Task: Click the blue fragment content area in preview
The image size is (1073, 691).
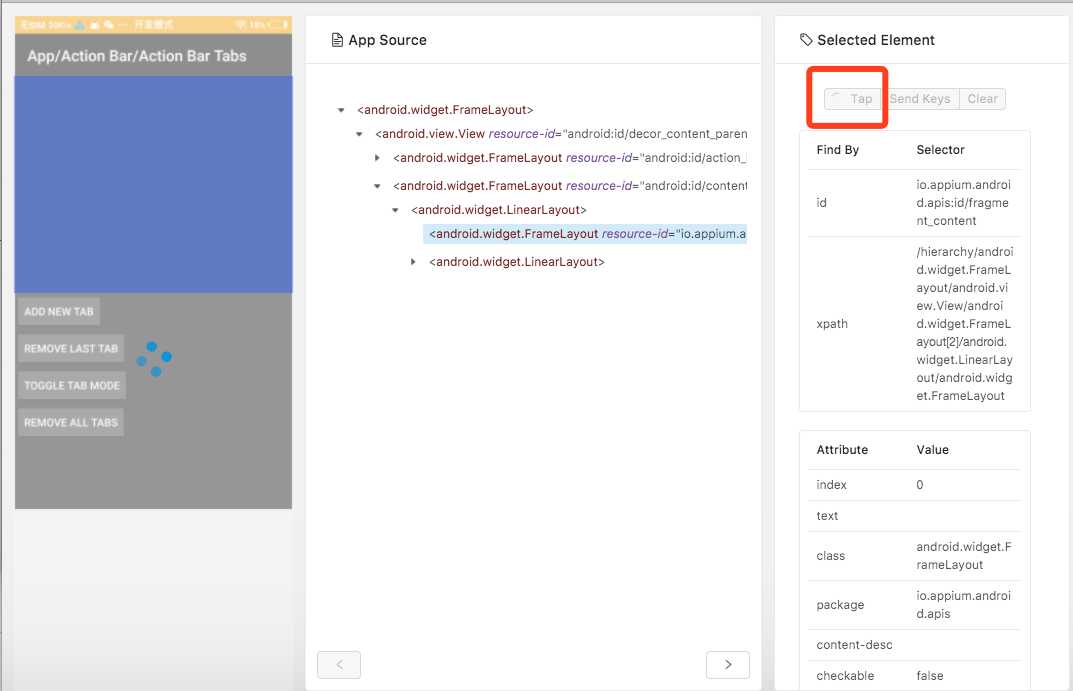Action: tap(153, 185)
